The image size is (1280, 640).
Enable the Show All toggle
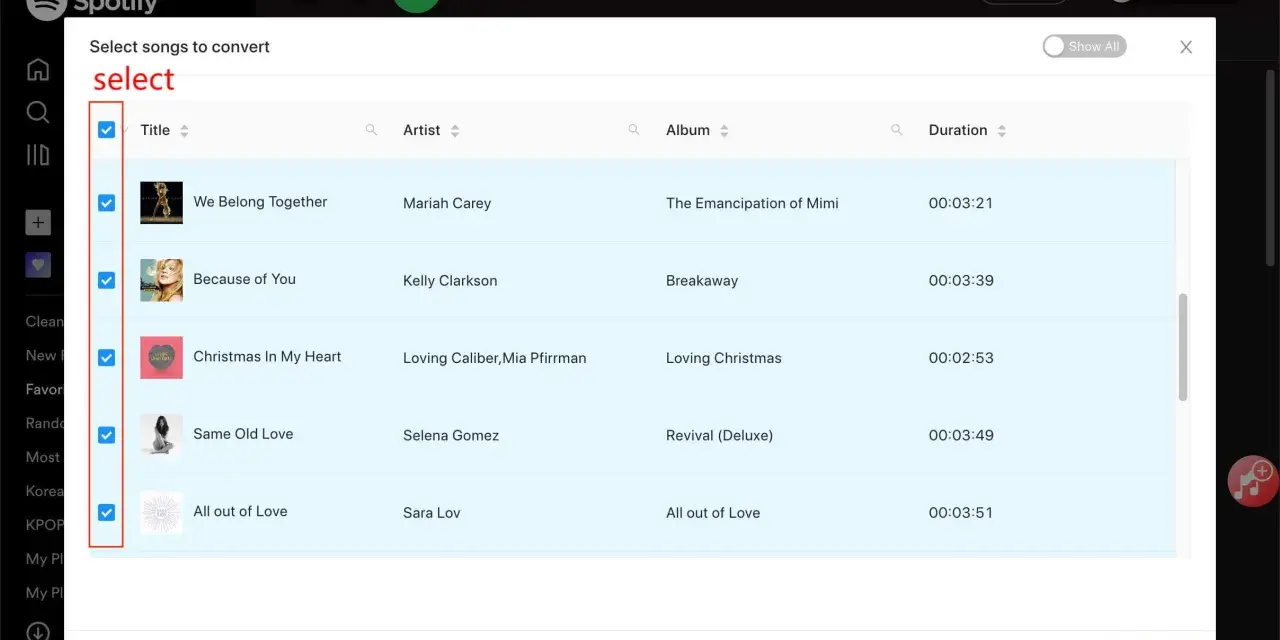click(1084, 46)
